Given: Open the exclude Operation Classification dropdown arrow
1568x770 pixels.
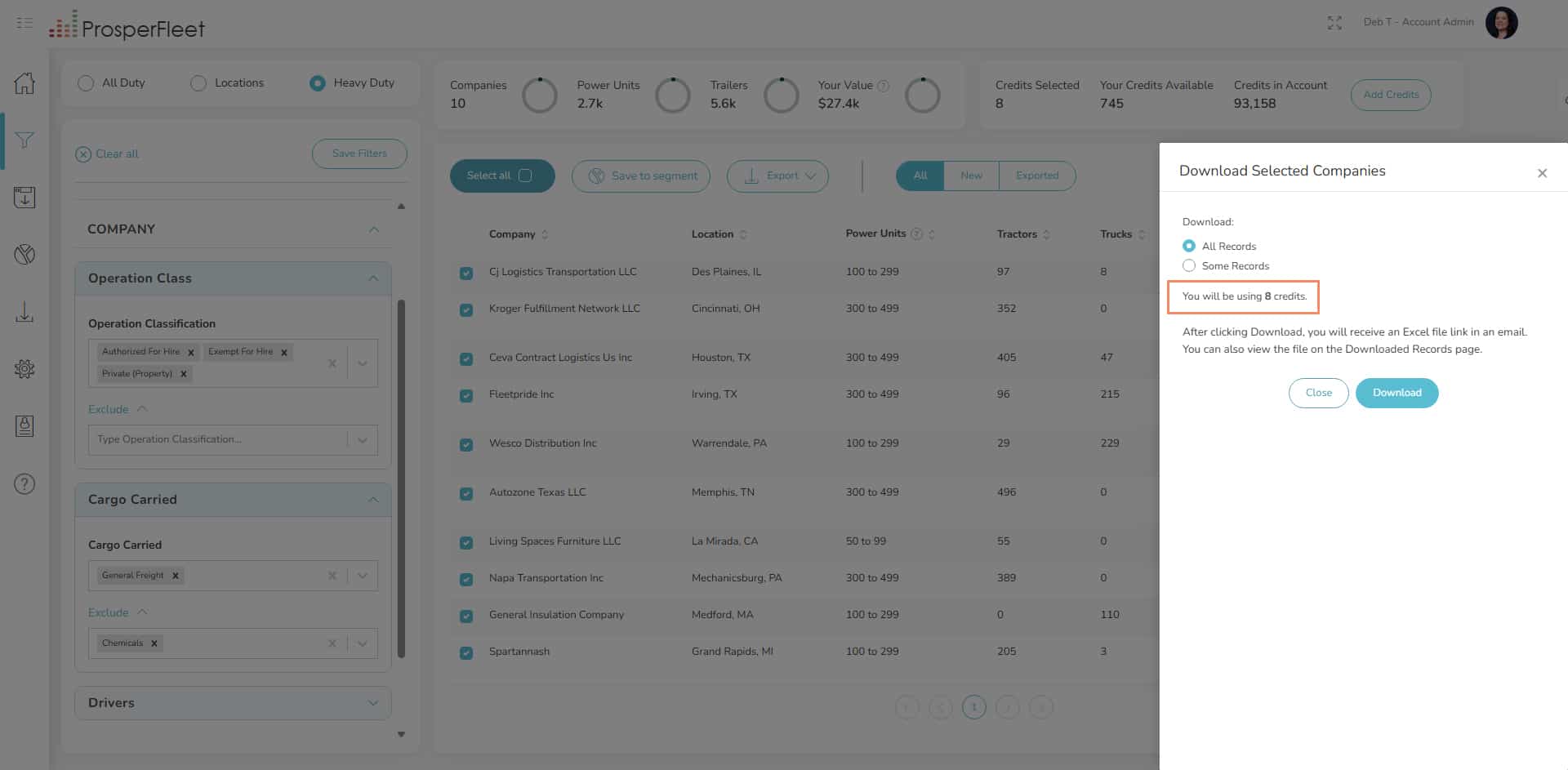Looking at the screenshot, I should 363,439.
